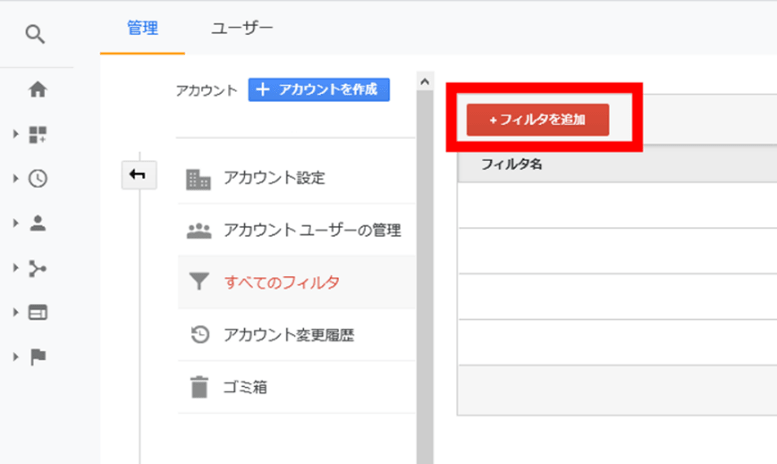This screenshot has height=464, width=777.
Task: Click the フィルタを追加 button
Action: coord(538,119)
